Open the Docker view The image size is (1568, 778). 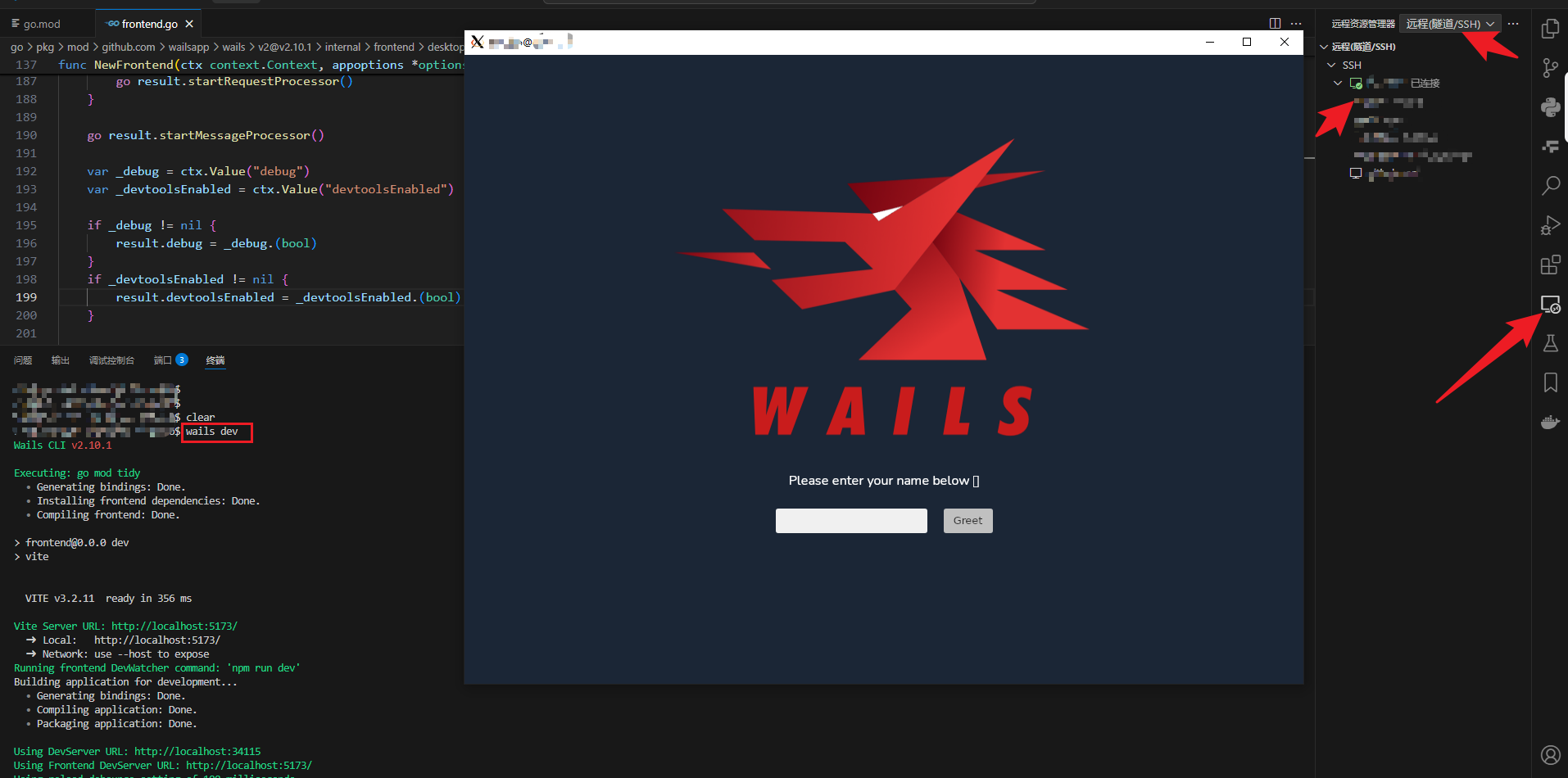click(x=1550, y=422)
